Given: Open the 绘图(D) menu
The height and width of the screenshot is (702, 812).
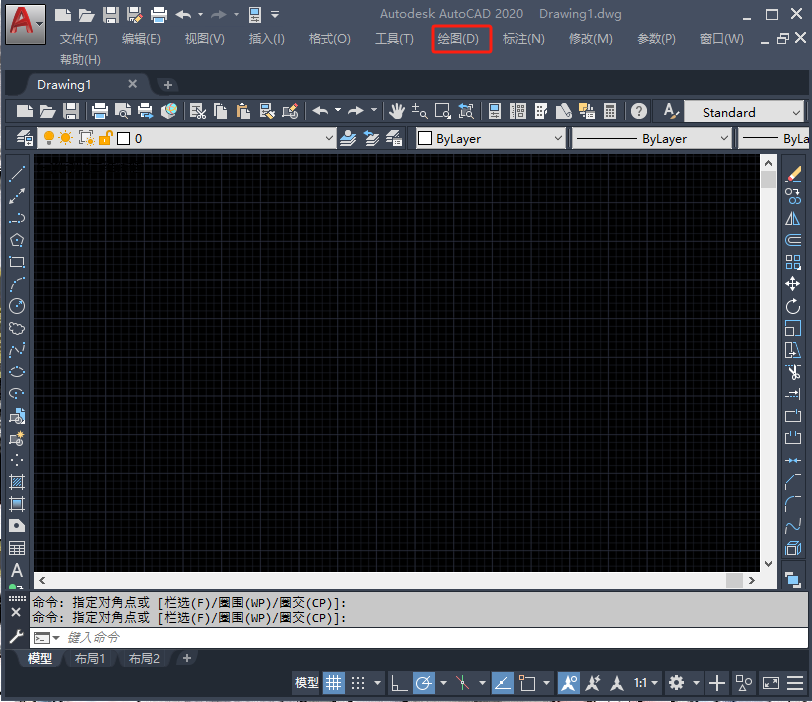Looking at the screenshot, I should click(x=458, y=39).
